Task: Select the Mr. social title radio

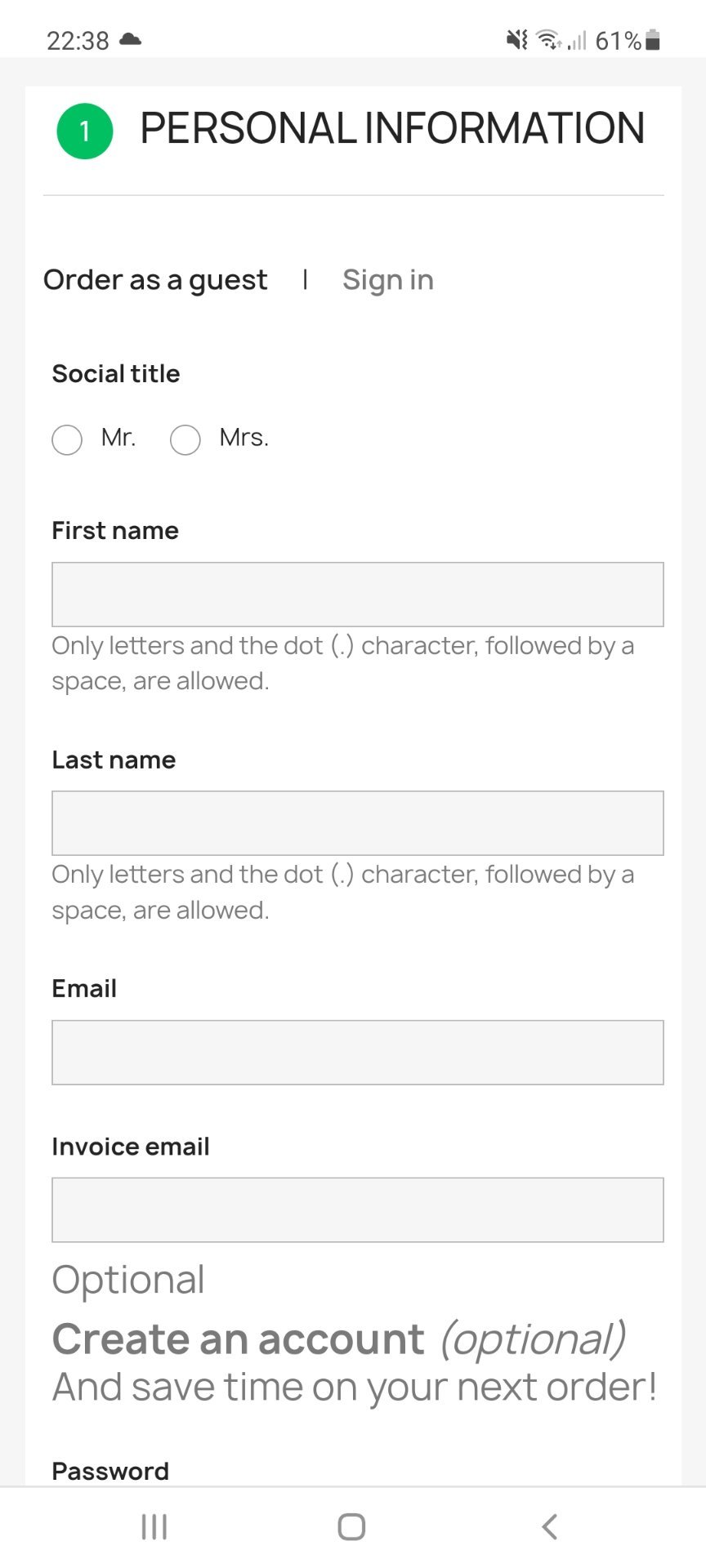Action: pyautogui.click(x=67, y=439)
